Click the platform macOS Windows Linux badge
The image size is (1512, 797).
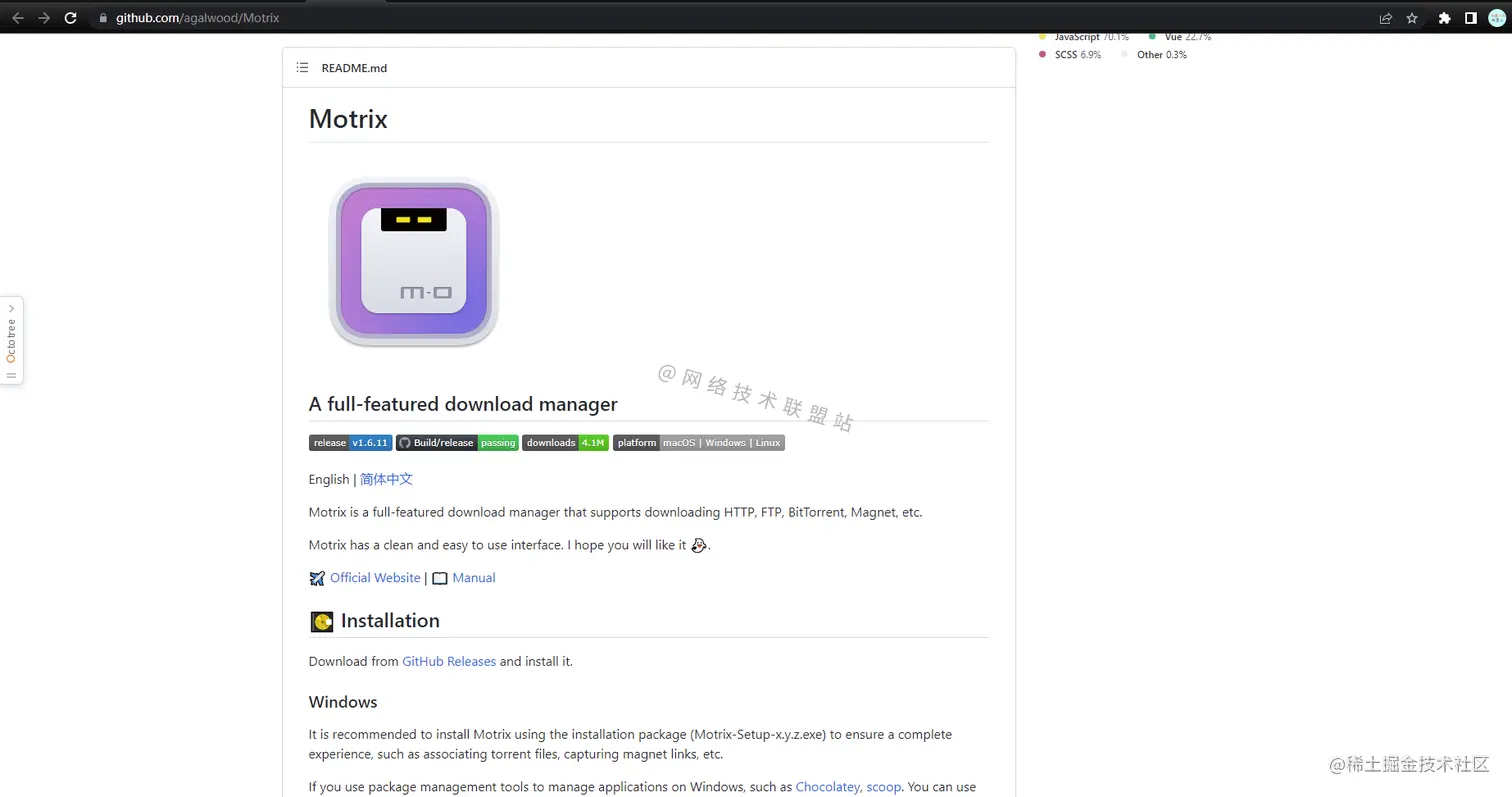coord(699,443)
